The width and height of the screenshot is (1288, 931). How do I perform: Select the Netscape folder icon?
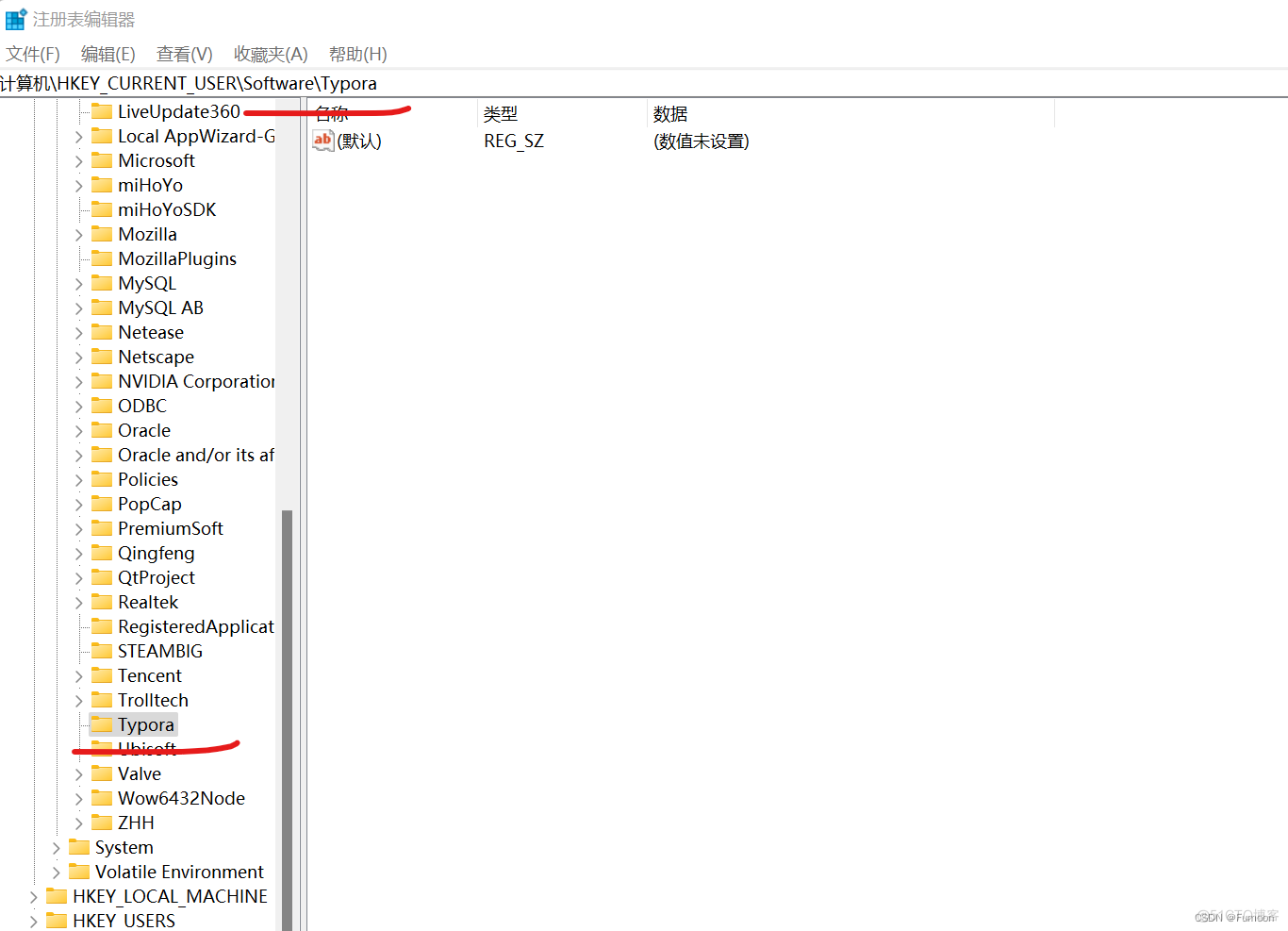pyautogui.click(x=102, y=357)
